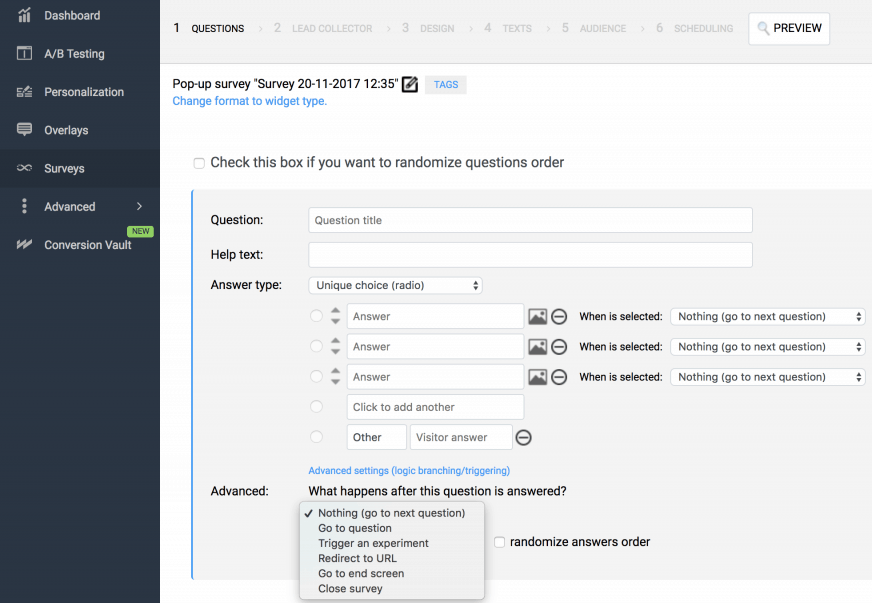This screenshot has width=872, height=603.
Task: Click the second Answer text field
Action: [435, 347]
